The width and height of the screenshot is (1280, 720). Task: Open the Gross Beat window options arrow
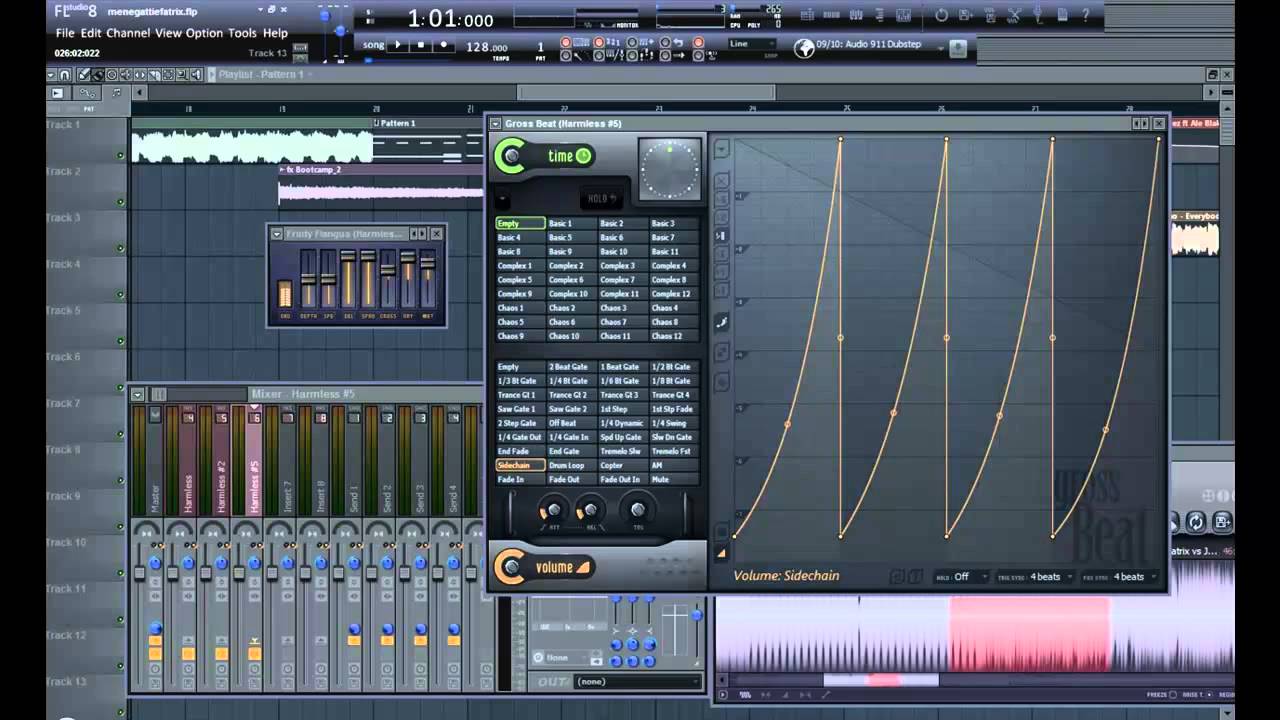[x=495, y=123]
